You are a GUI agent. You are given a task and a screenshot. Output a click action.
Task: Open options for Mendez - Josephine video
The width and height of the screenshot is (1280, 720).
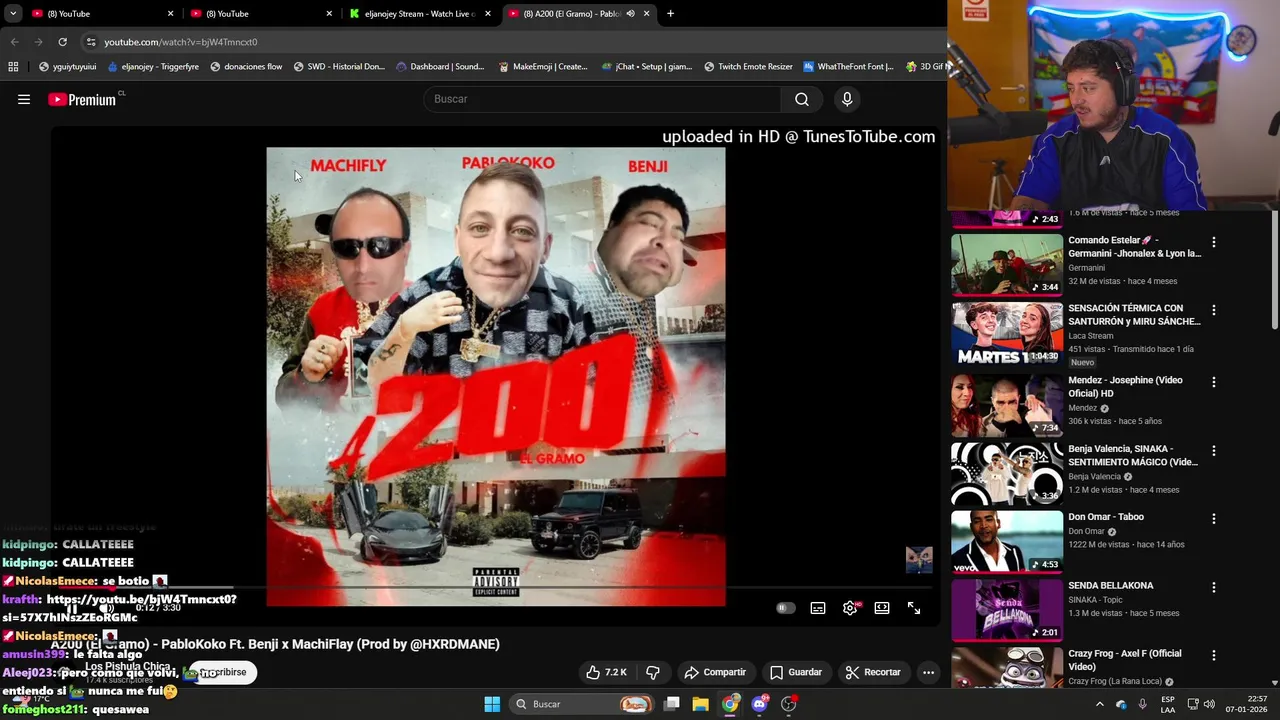click(x=1214, y=382)
